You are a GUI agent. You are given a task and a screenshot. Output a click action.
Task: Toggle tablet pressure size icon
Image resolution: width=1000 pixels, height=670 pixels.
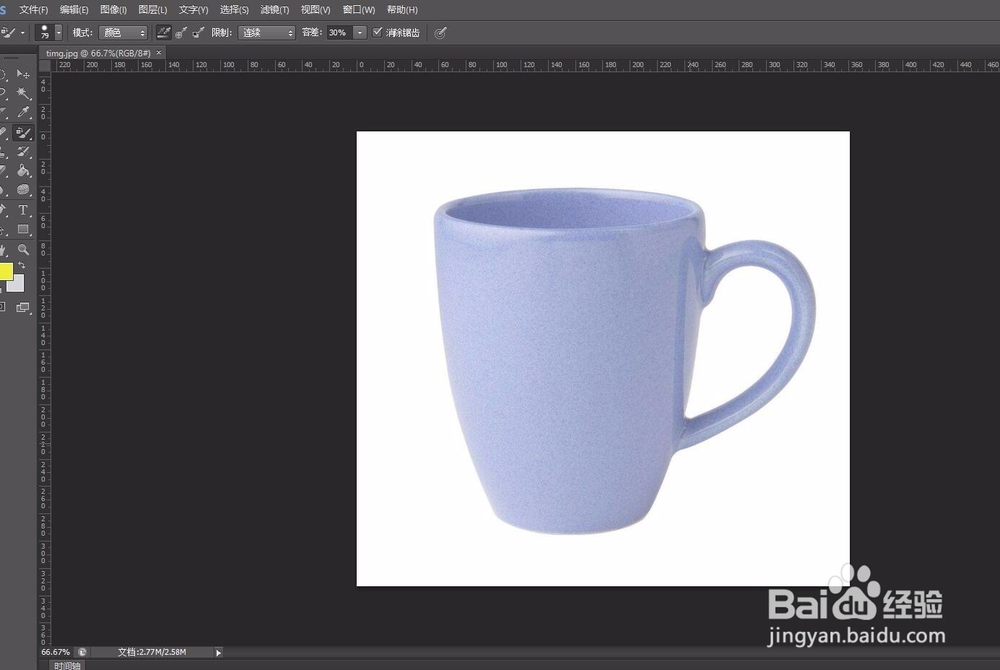click(x=440, y=33)
